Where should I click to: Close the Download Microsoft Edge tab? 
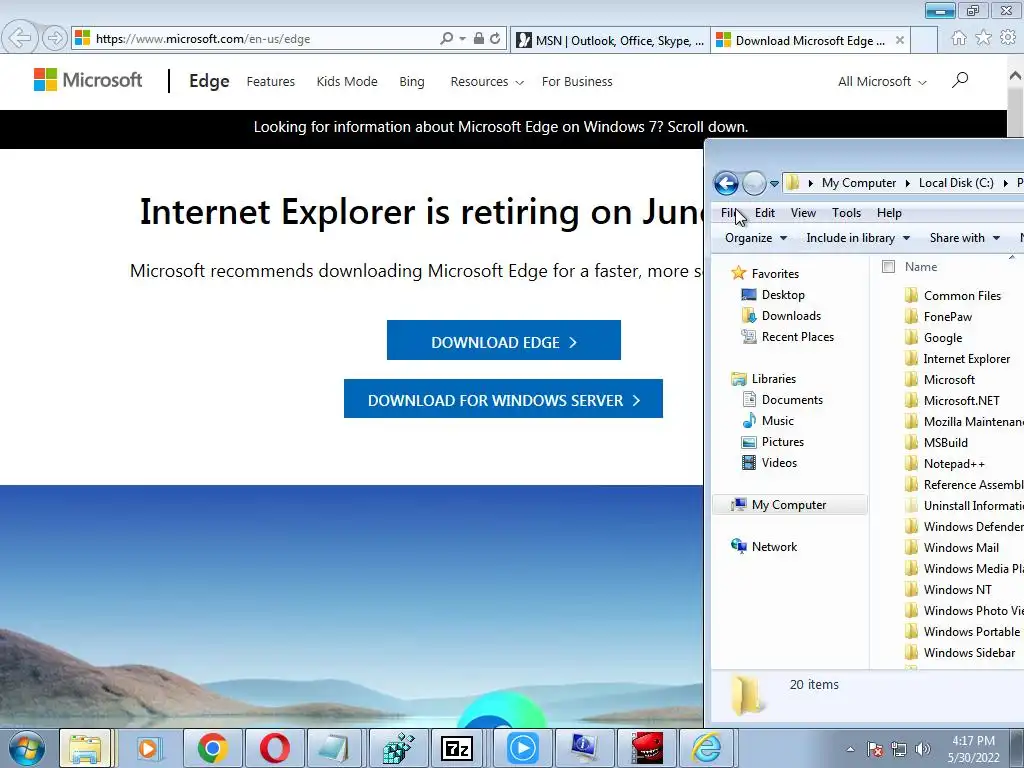click(900, 40)
